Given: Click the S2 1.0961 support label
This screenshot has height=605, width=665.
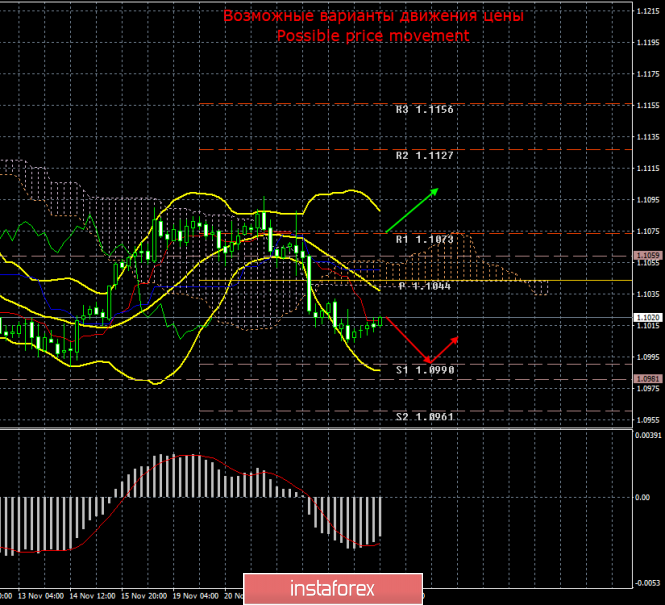Looking at the screenshot, I should [x=424, y=416].
